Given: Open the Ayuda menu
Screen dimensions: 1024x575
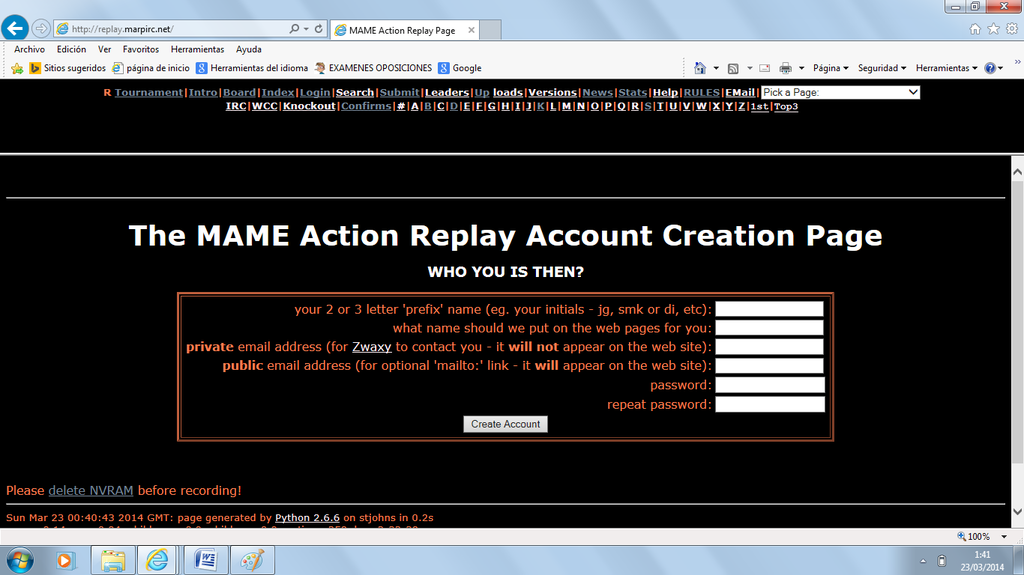Looking at the screenshot, I should tap(249, 49).
